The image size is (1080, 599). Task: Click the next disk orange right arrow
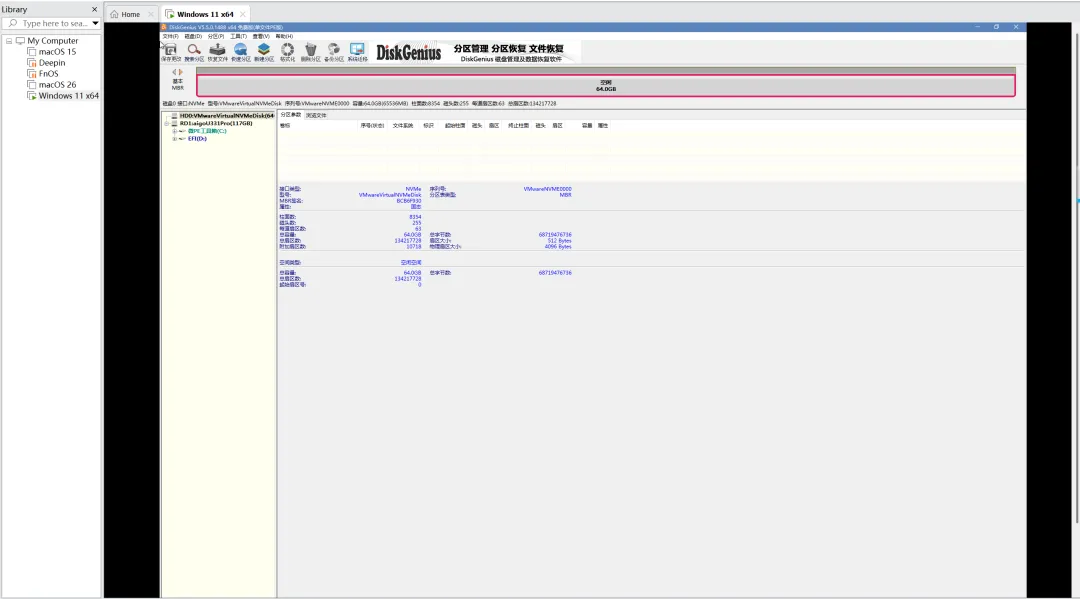180,72
